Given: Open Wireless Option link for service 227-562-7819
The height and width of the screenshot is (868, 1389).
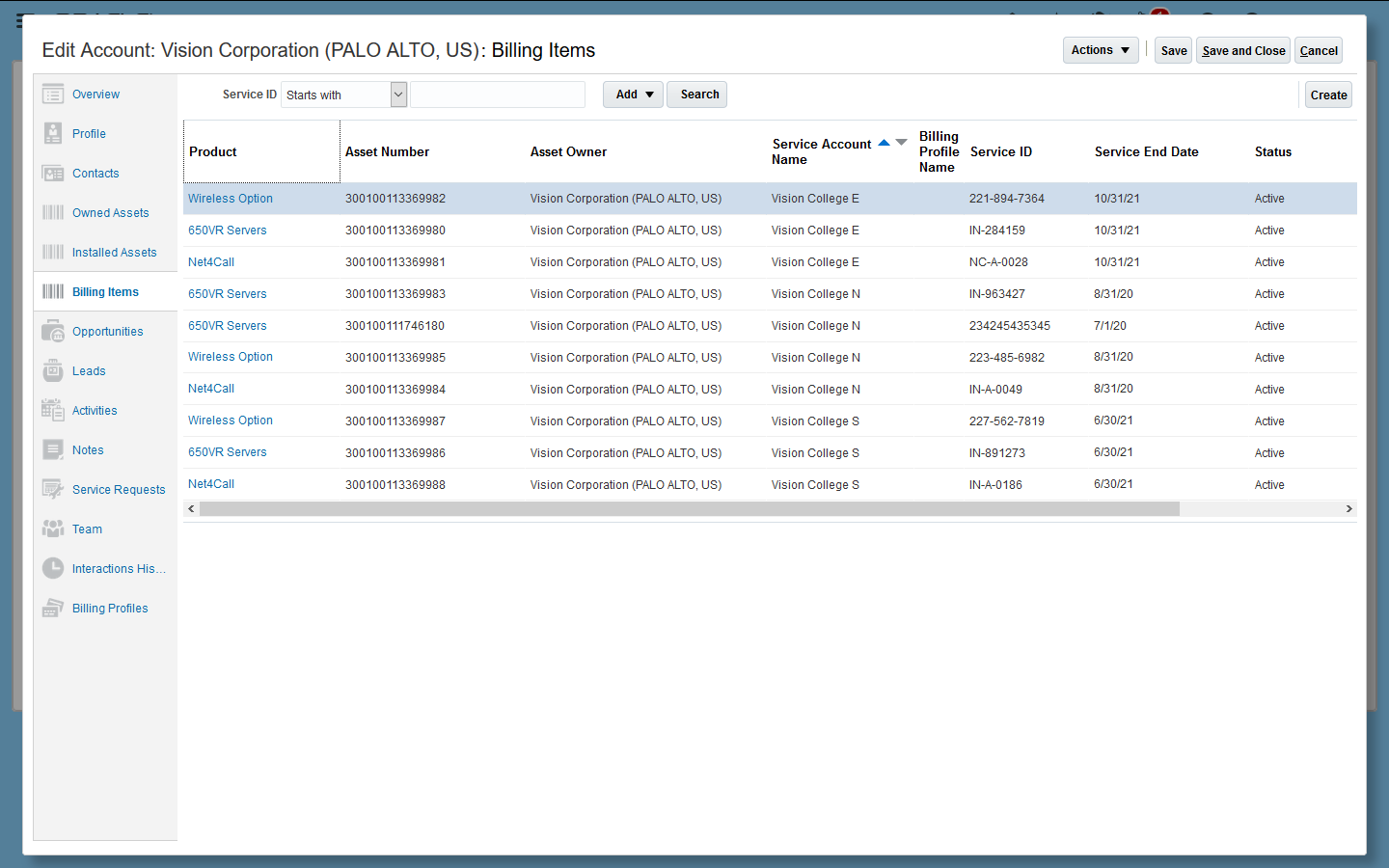Looking at the screenshot, I should point(231,420).
